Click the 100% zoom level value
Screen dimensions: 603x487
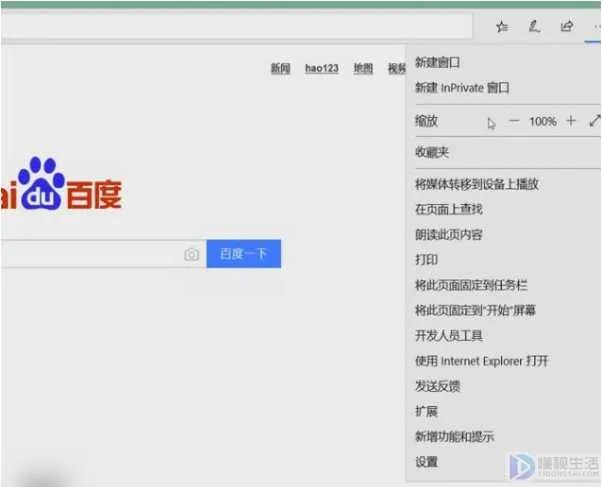pyautogui.click(x=543, y=122)
